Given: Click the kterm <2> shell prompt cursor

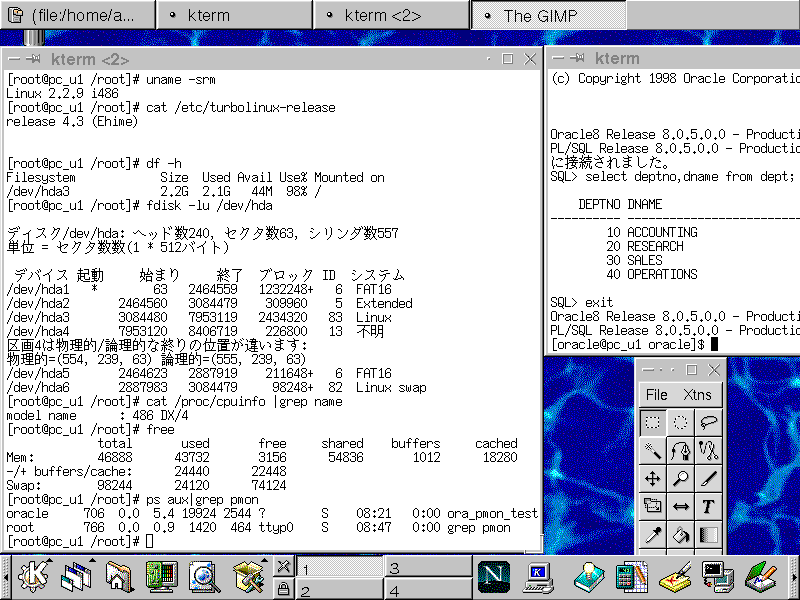Looking at the screenshot, I should tap(149, 541).
